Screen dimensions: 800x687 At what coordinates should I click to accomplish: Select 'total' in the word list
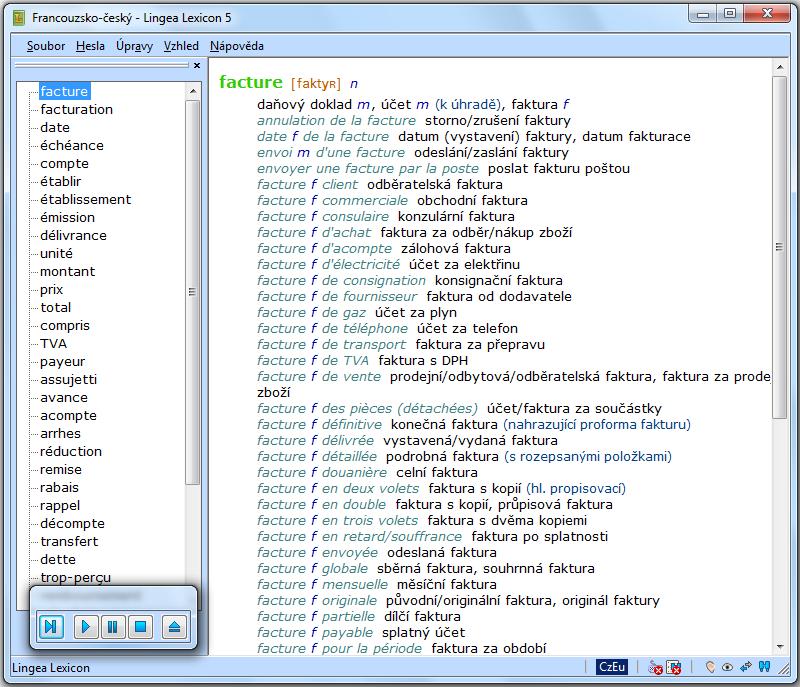coord(56,308)
